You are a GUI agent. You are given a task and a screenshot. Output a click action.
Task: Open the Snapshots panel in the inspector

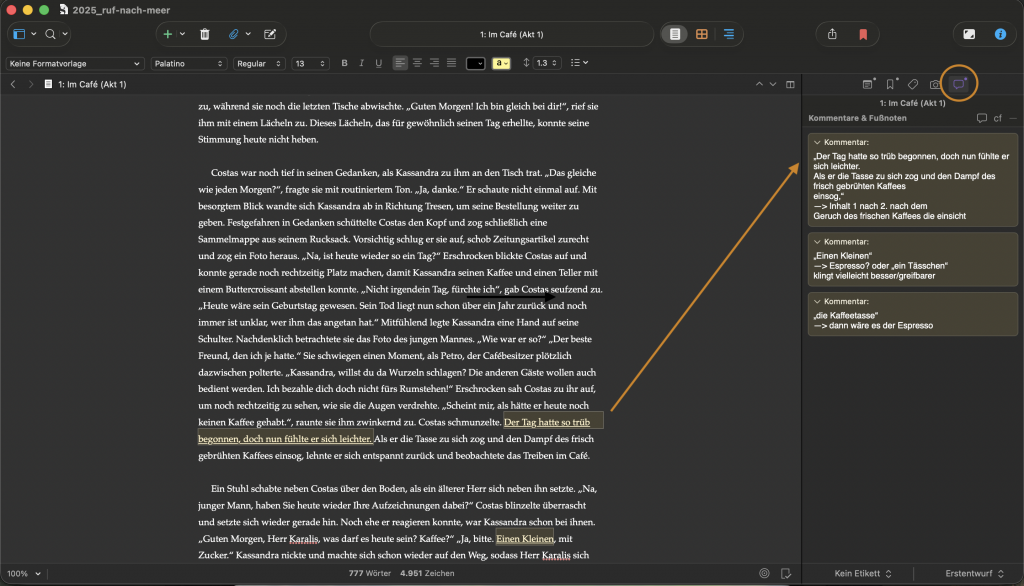[x=935, y=84]
